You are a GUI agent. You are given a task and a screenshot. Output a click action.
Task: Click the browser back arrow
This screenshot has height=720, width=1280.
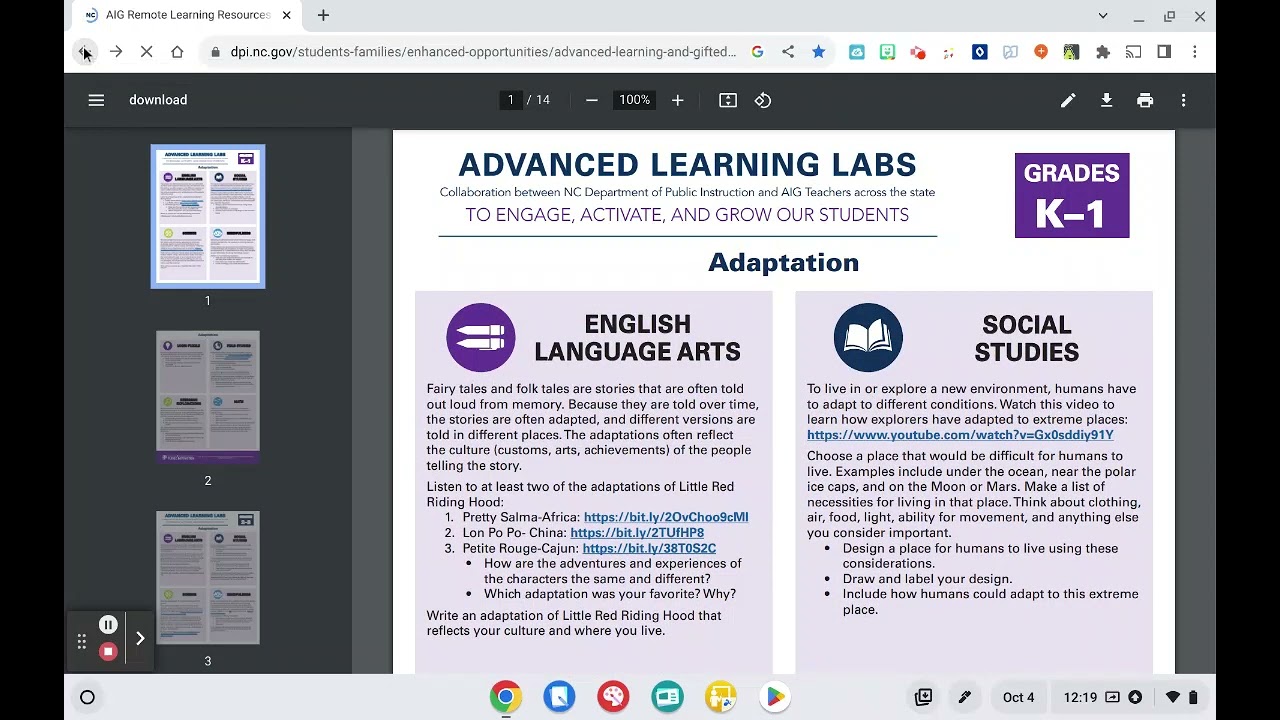(x=85, y=52)
